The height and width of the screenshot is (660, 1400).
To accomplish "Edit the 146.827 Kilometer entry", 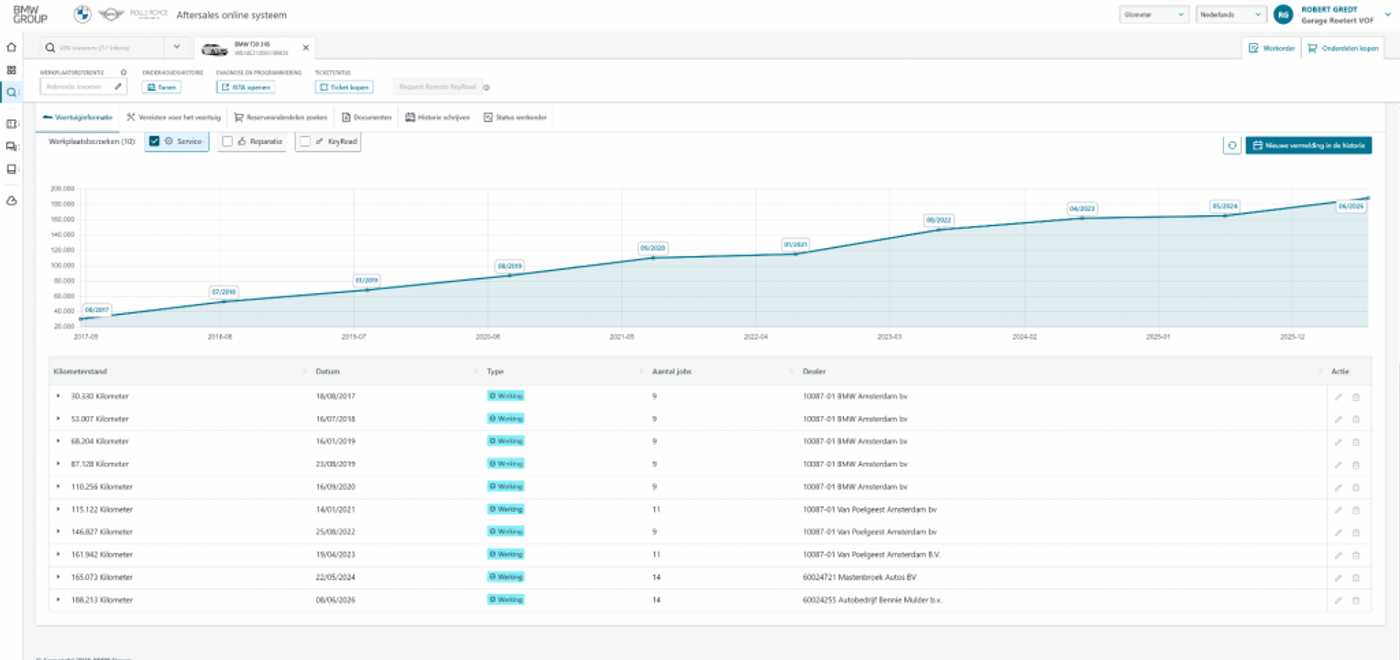I will coord(1338,532).
